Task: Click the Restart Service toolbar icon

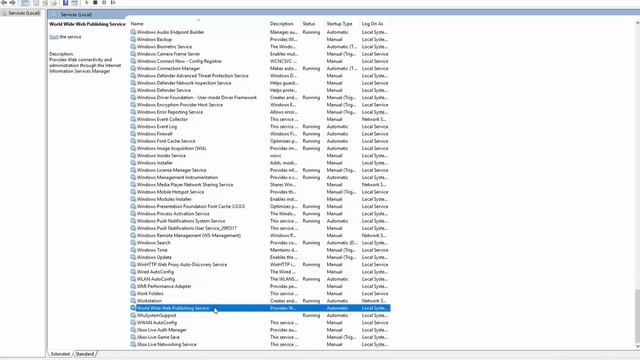Action: tap(113, 2)
